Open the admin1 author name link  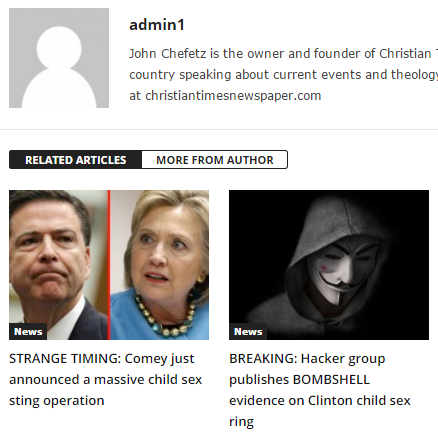(x=157, y=25)
